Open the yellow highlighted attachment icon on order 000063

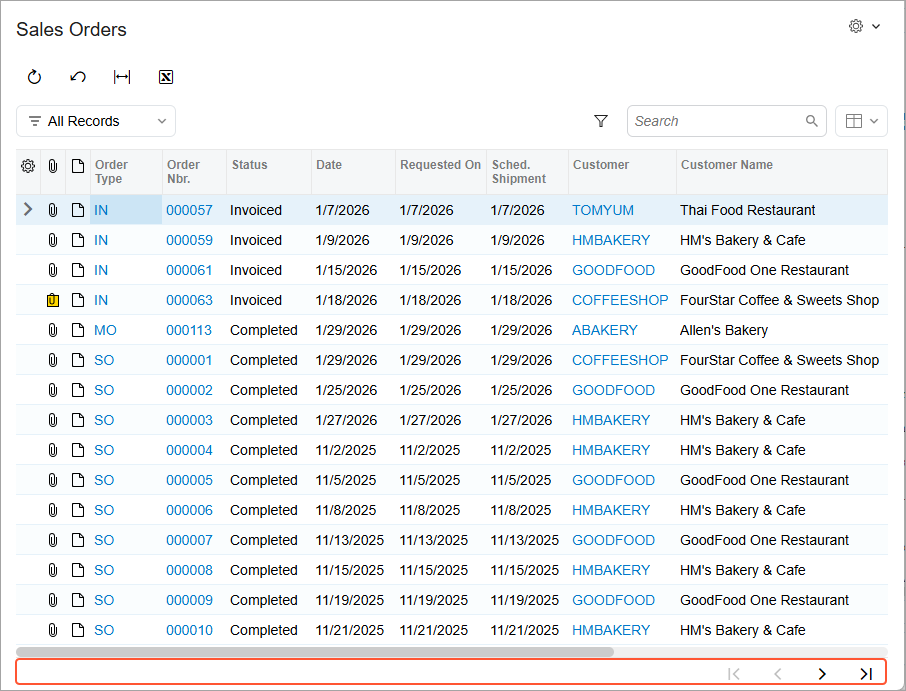tap(53, 300)
